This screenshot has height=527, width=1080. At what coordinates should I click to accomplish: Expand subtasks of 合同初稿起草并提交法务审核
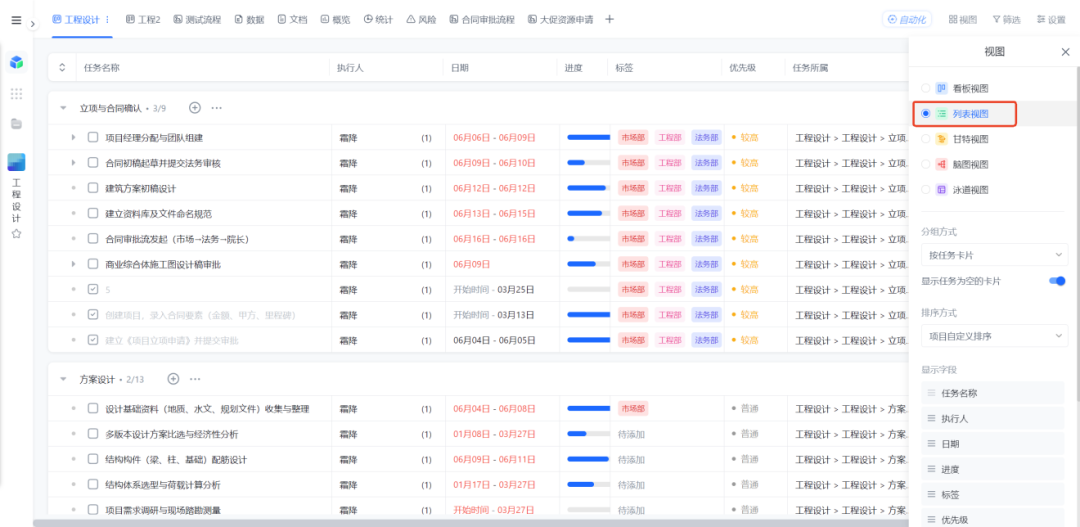(x=73, y=163)
